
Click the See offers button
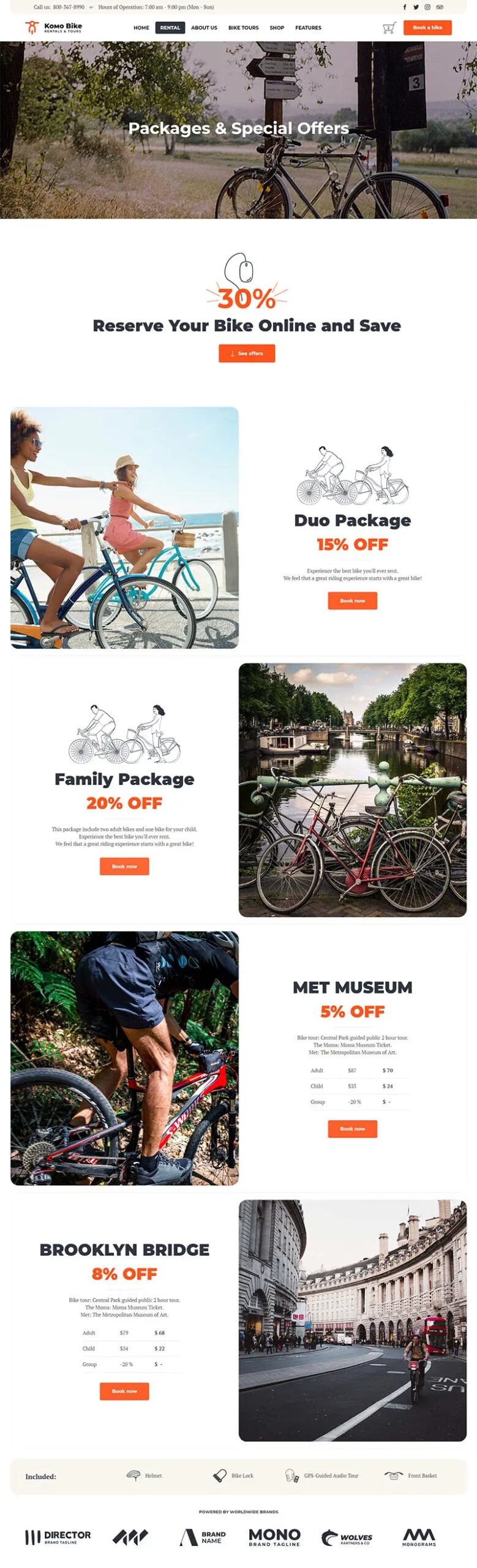point(247,353)
